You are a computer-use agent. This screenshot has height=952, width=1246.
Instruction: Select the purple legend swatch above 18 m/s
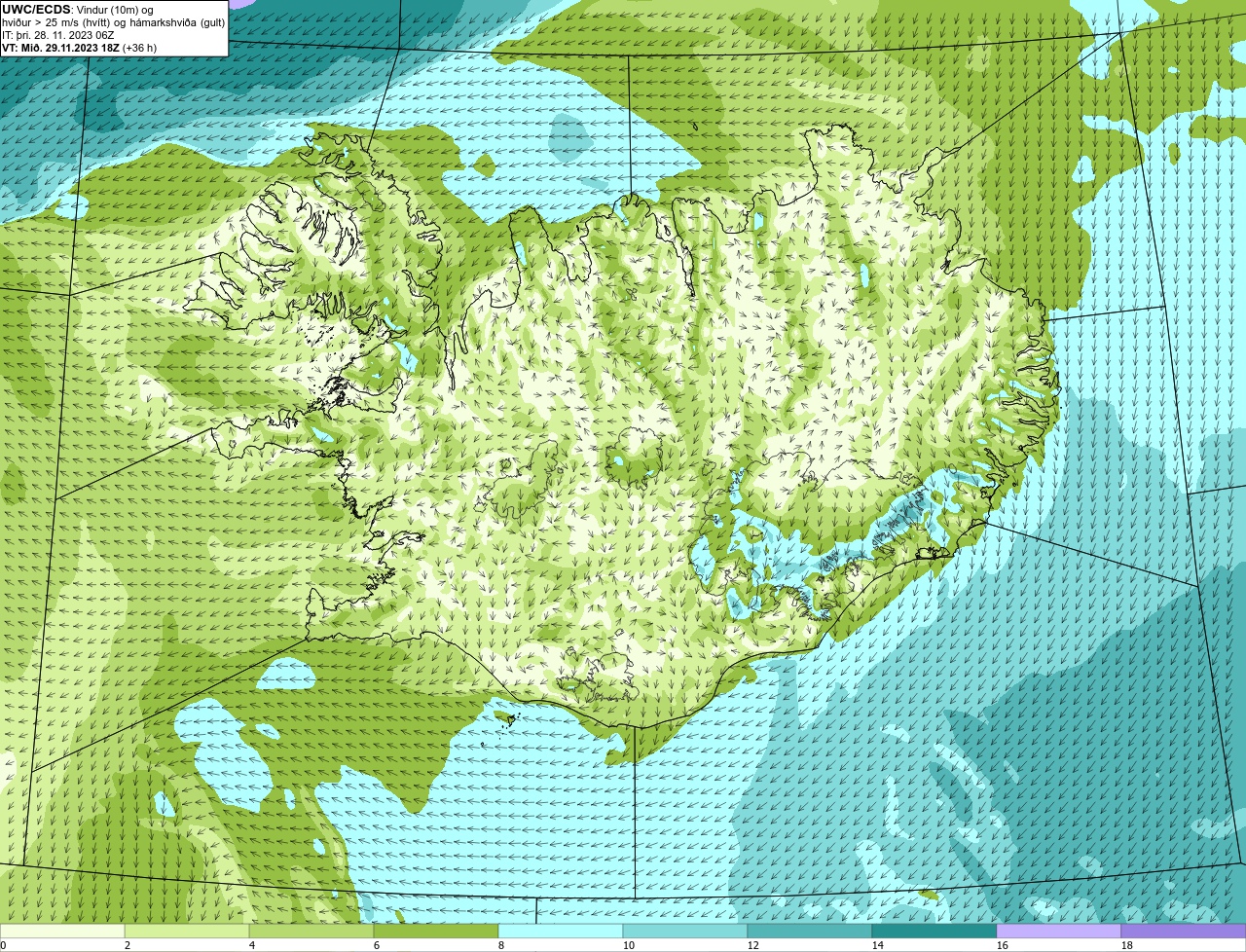click(x=1184, y=932)
